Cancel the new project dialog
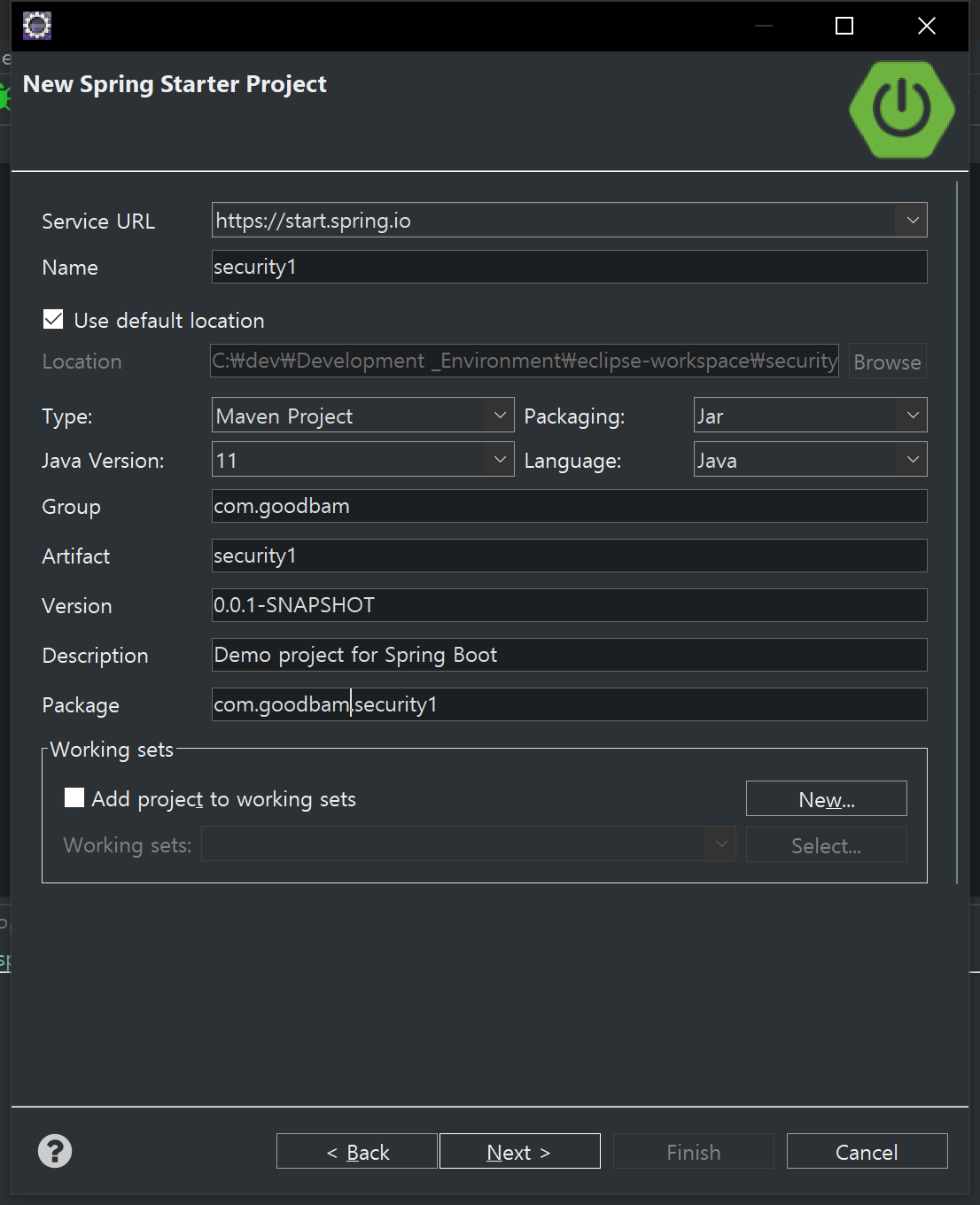 coord(867,1152)
